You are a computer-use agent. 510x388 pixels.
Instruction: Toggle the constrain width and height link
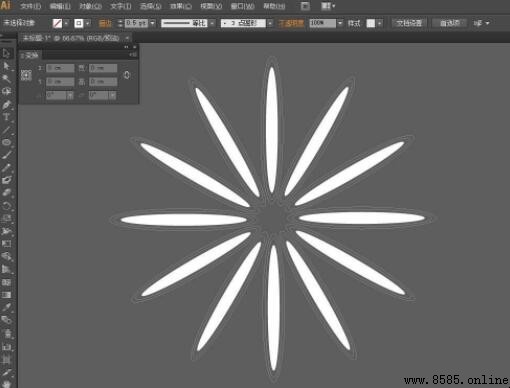pos(126,75)
